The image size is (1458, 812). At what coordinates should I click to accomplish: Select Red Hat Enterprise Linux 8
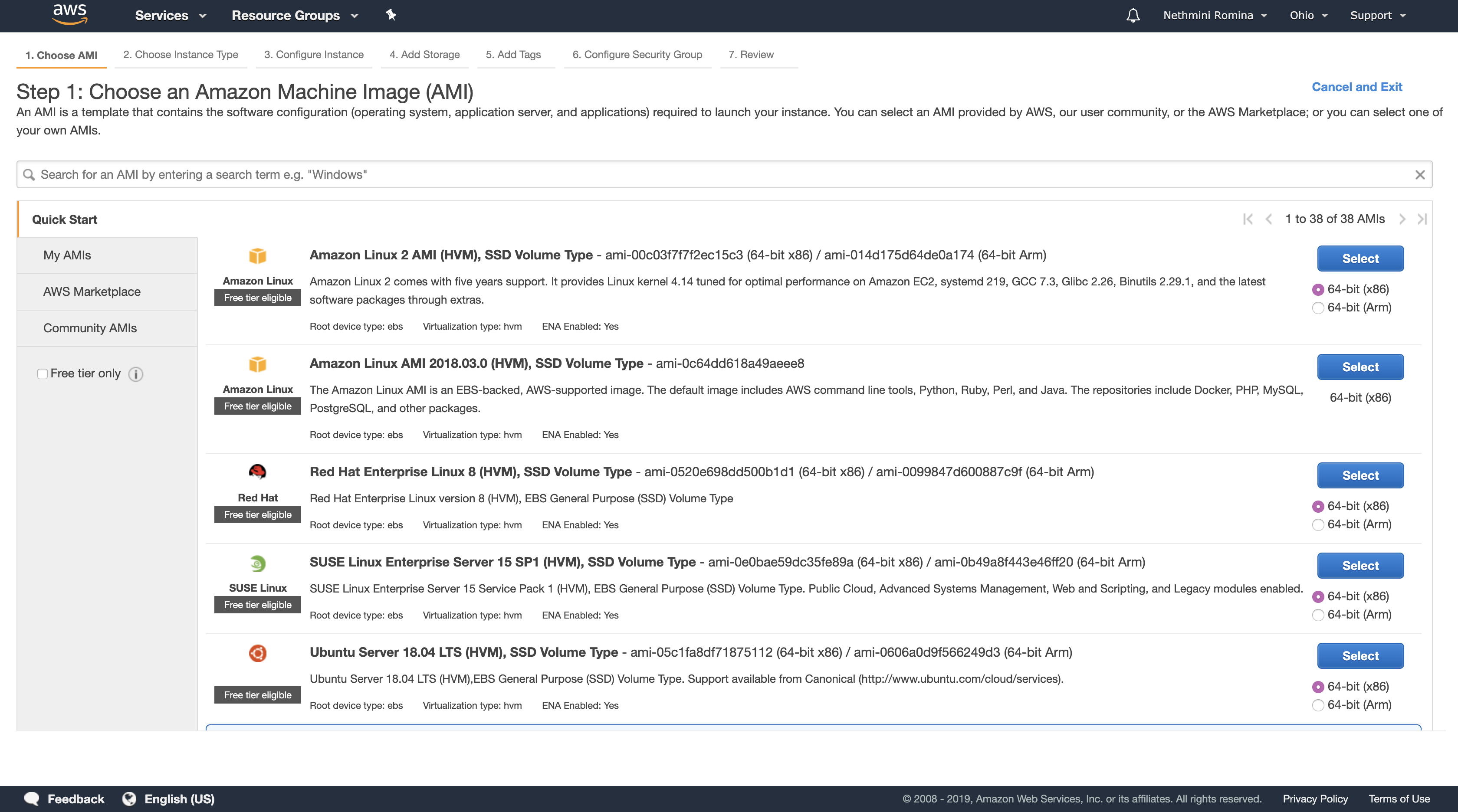click(x=1360, y=475)
